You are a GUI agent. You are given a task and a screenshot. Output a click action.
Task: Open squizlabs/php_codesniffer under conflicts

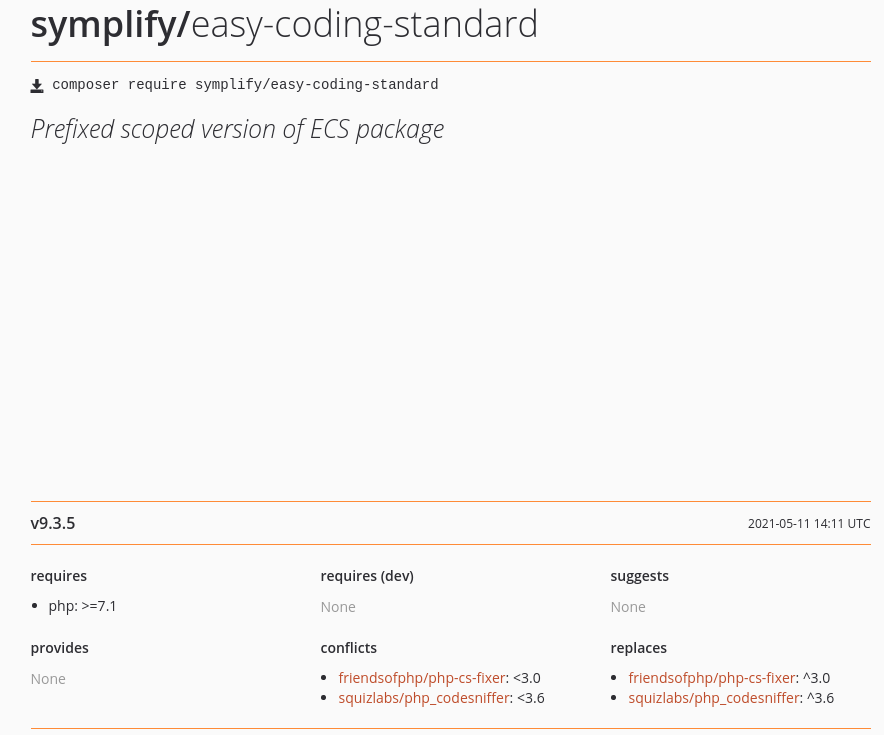424,697
